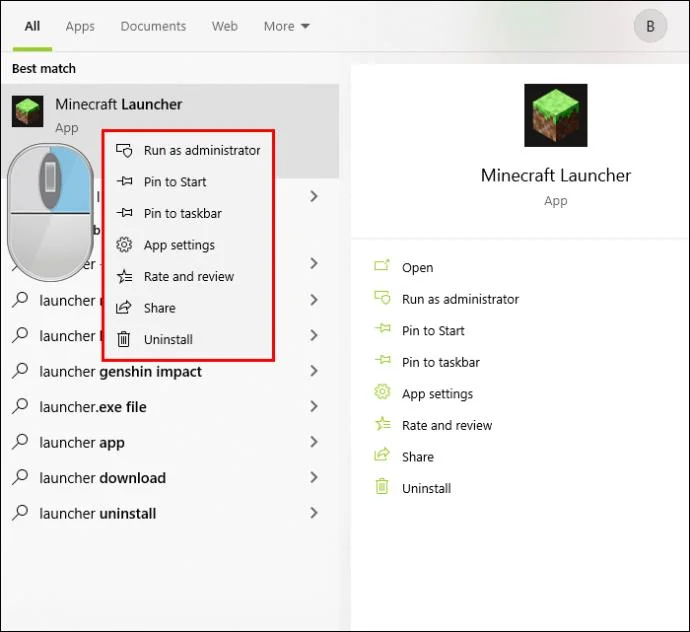Image resolution: width=690 pixels, height=632 pixels.
Task: Click Uninstall in the right details pane
Action: pyautogui.click(x=426, y=489)
